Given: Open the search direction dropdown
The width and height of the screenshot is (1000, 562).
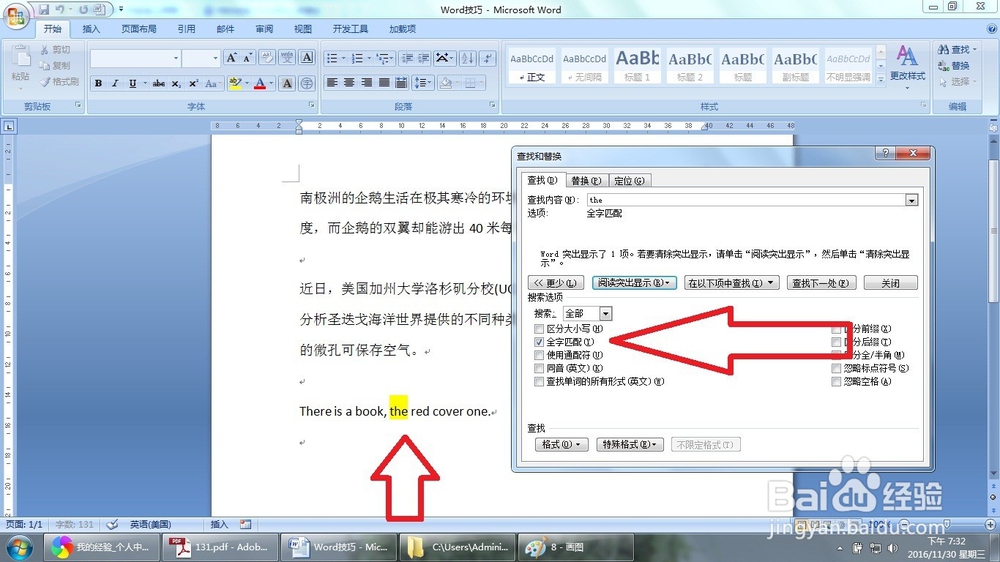Looking at the screenshot, I should [605, 314].
